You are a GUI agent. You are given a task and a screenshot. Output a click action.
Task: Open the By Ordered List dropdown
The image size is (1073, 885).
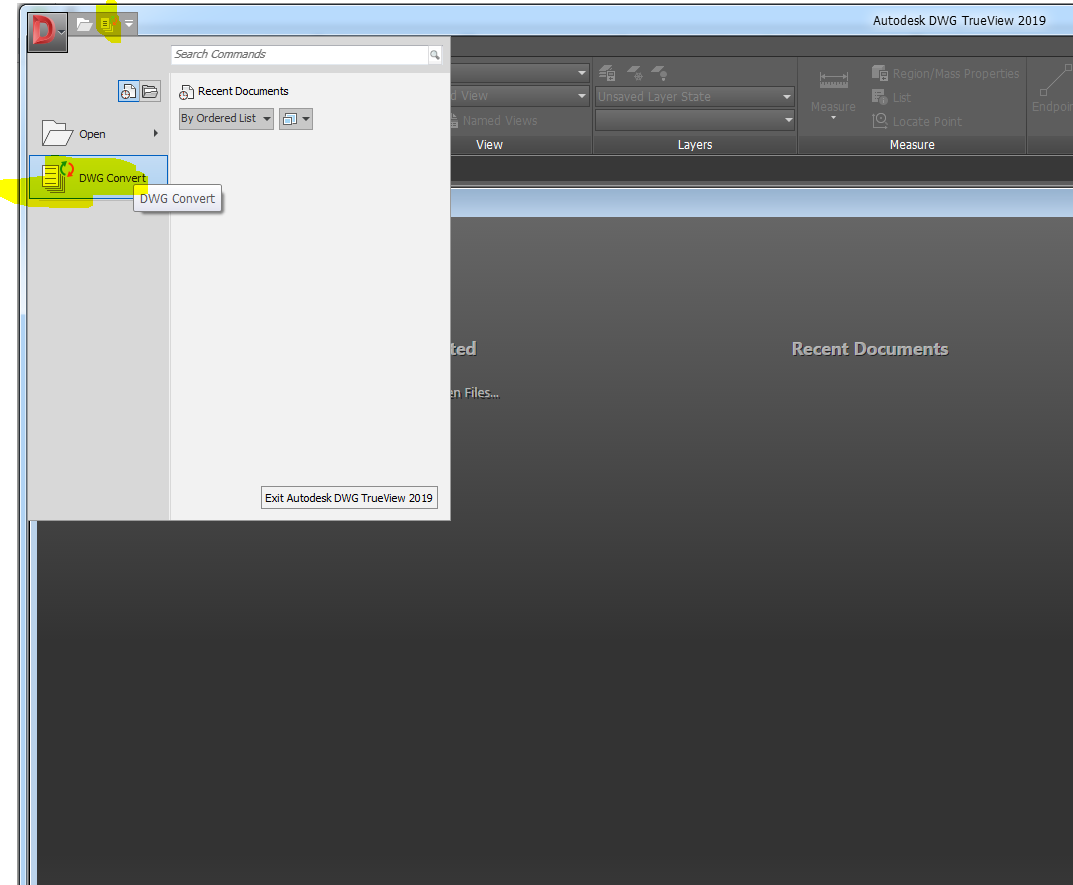tap(226, 118)
